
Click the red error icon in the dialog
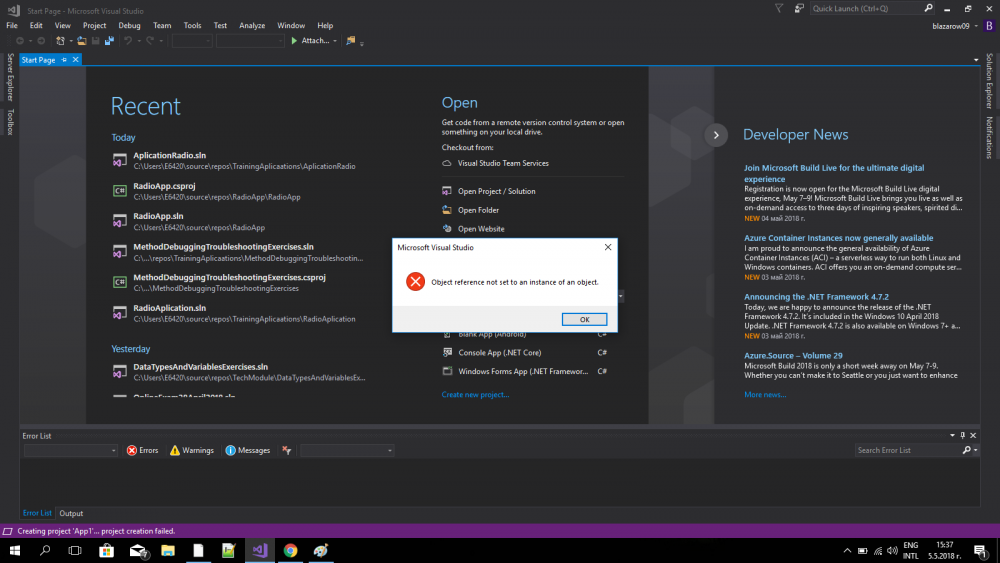[x=415, y=281]
